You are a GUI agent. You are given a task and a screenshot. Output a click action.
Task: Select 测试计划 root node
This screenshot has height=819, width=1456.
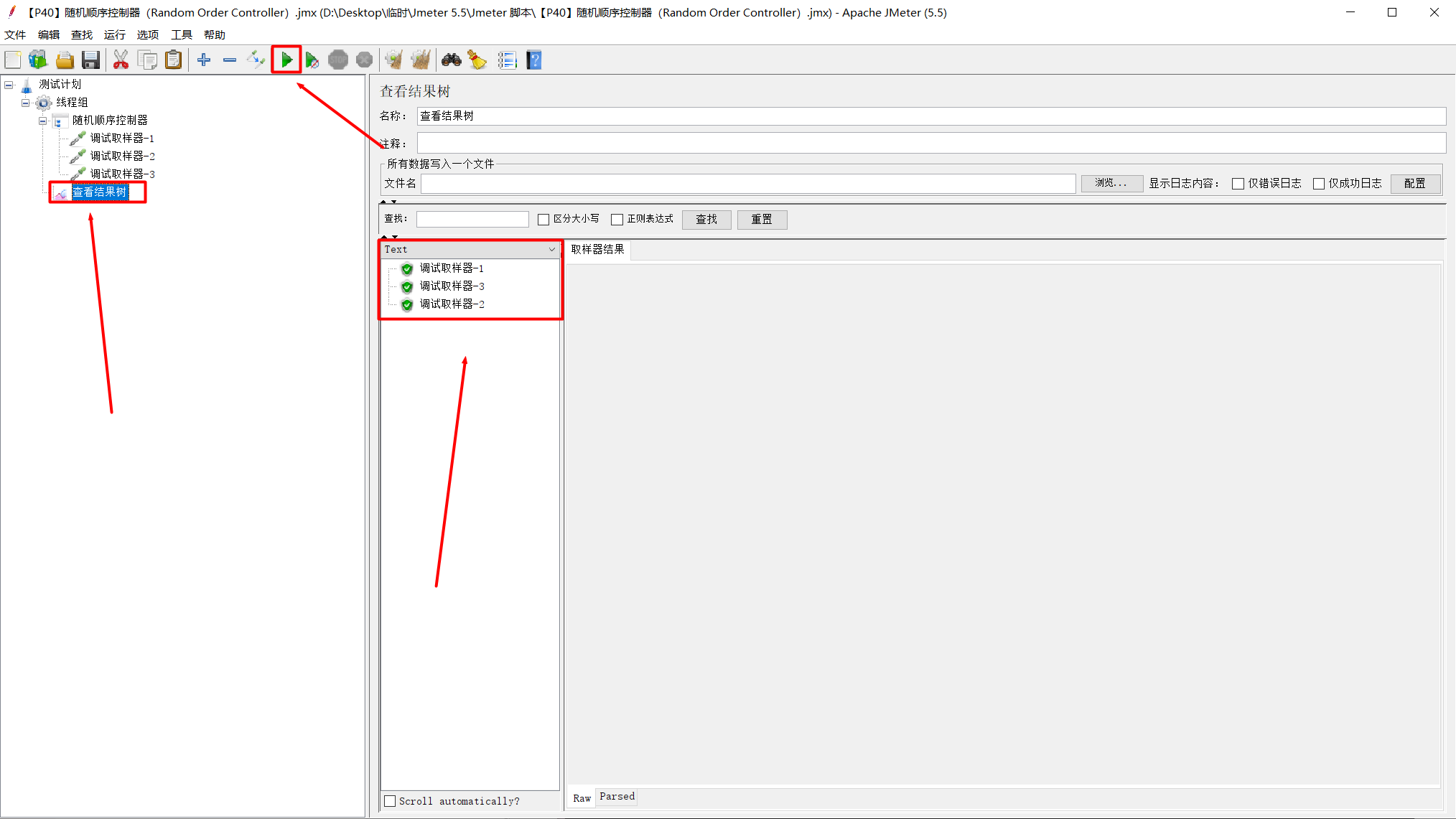(x=60, y=84)
